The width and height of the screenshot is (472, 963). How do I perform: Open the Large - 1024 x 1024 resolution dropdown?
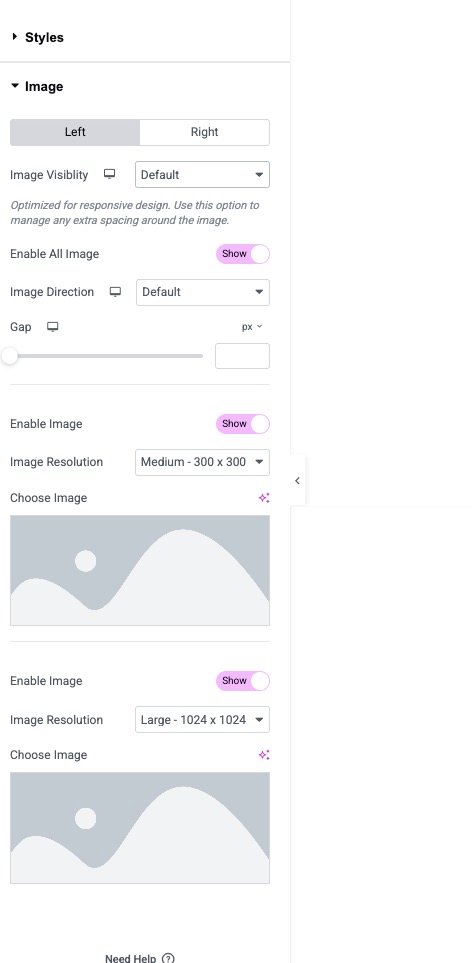coord(202,719)
